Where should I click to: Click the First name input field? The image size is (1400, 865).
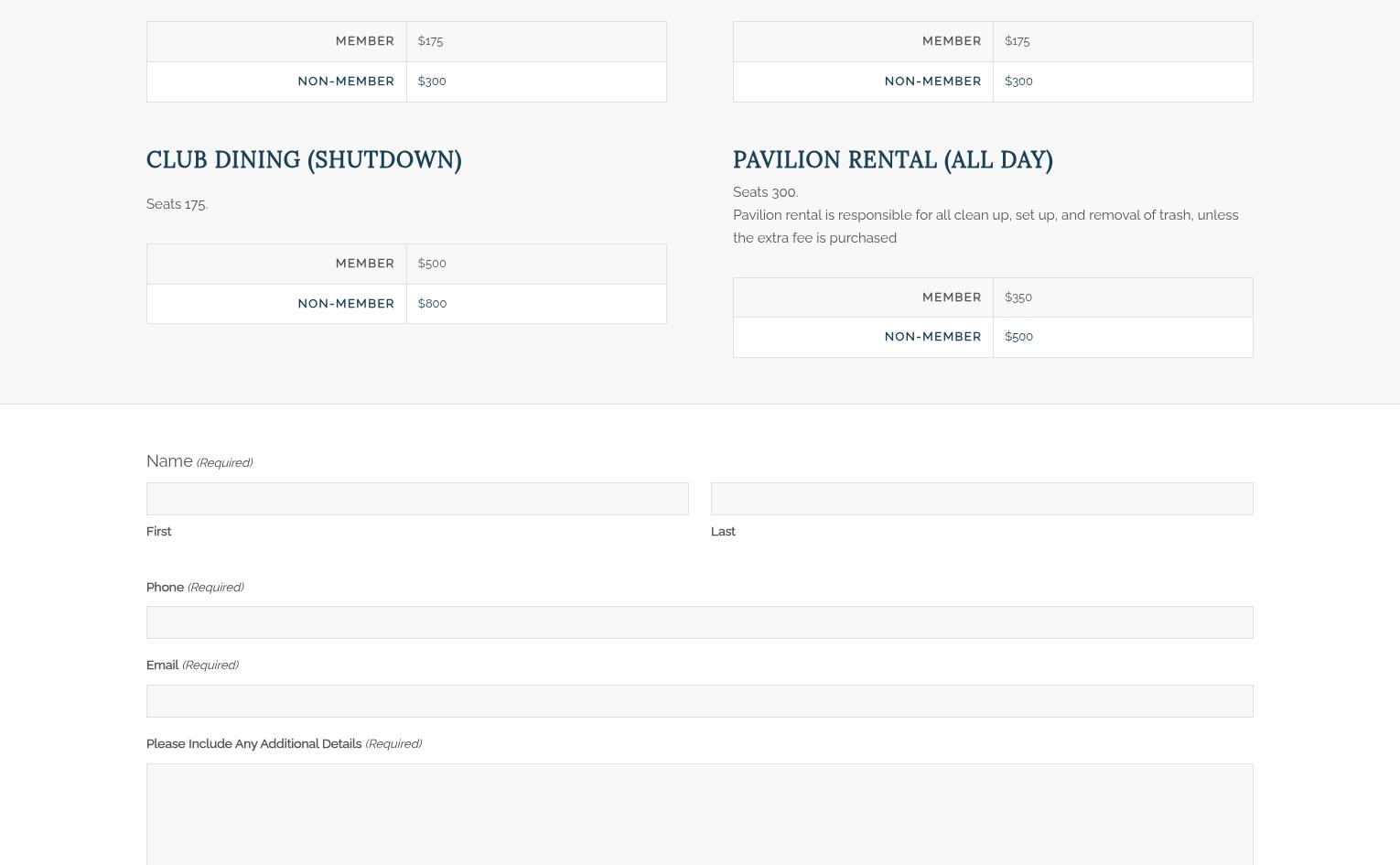pos(417,499)
